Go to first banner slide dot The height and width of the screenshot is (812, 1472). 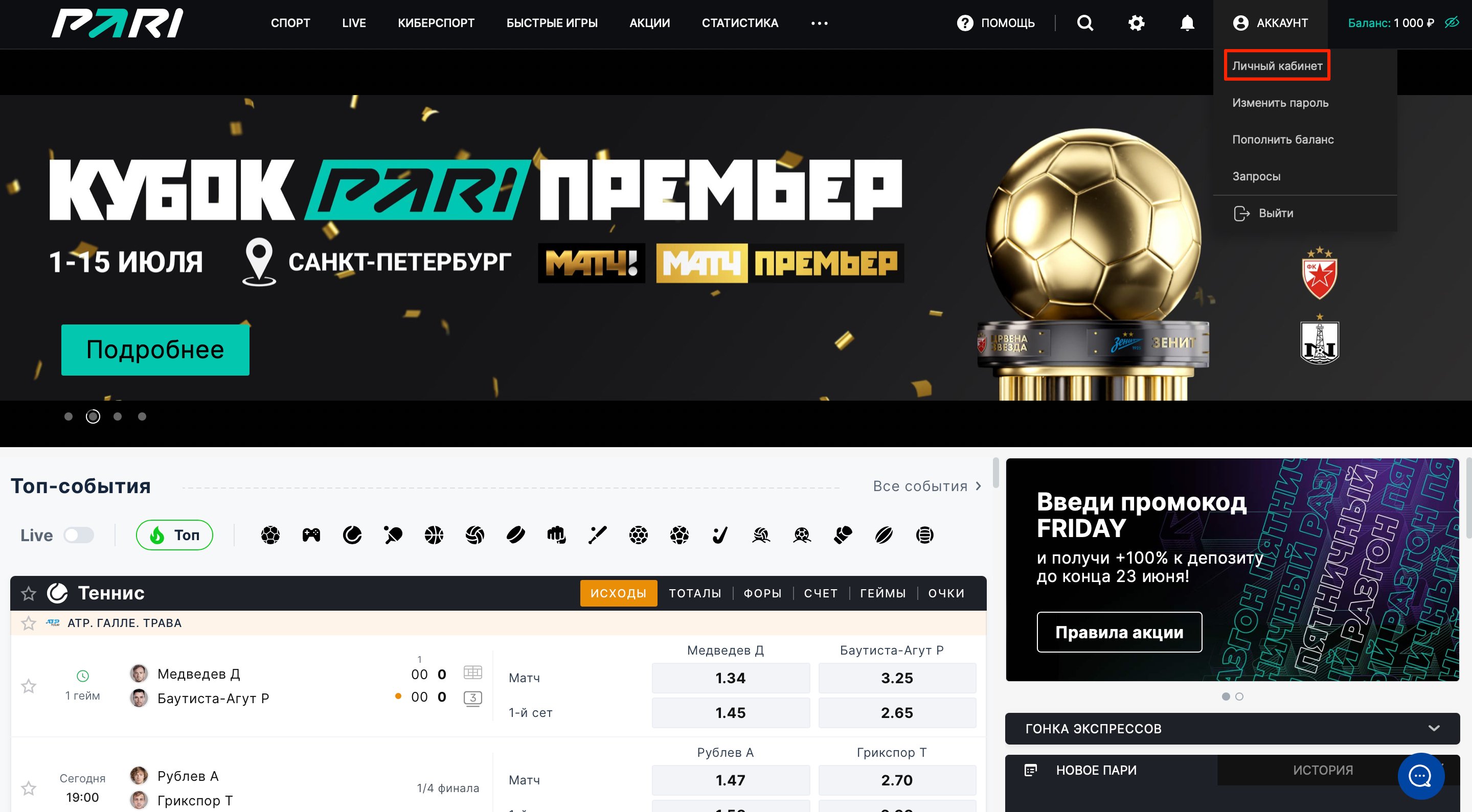69,416
